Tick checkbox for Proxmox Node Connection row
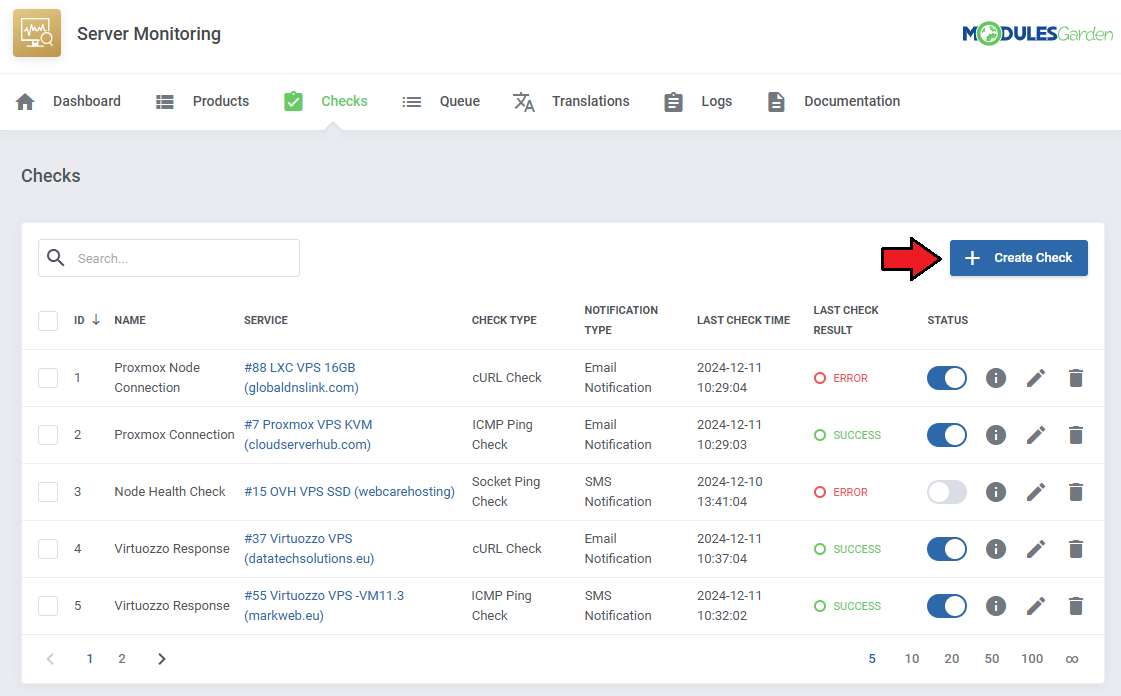 tap(48, 377)
